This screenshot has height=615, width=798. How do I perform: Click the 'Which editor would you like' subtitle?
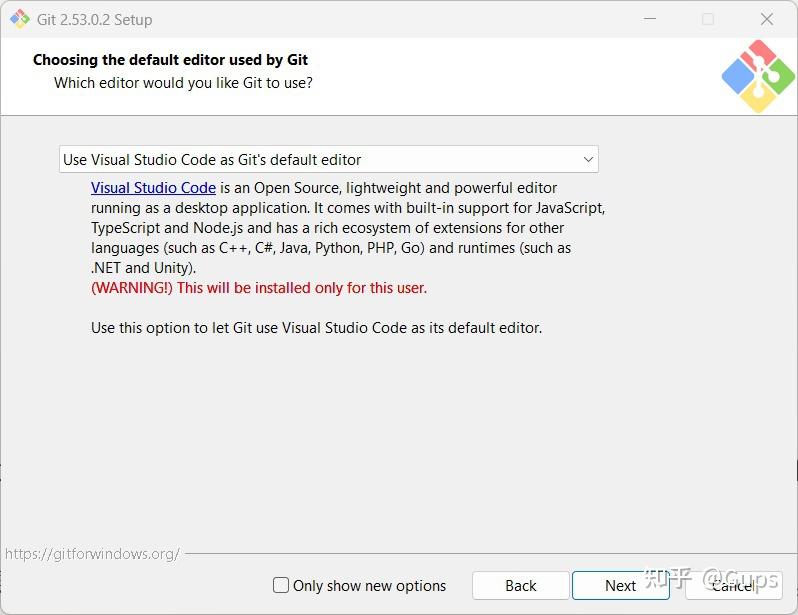tap(183, 82)
